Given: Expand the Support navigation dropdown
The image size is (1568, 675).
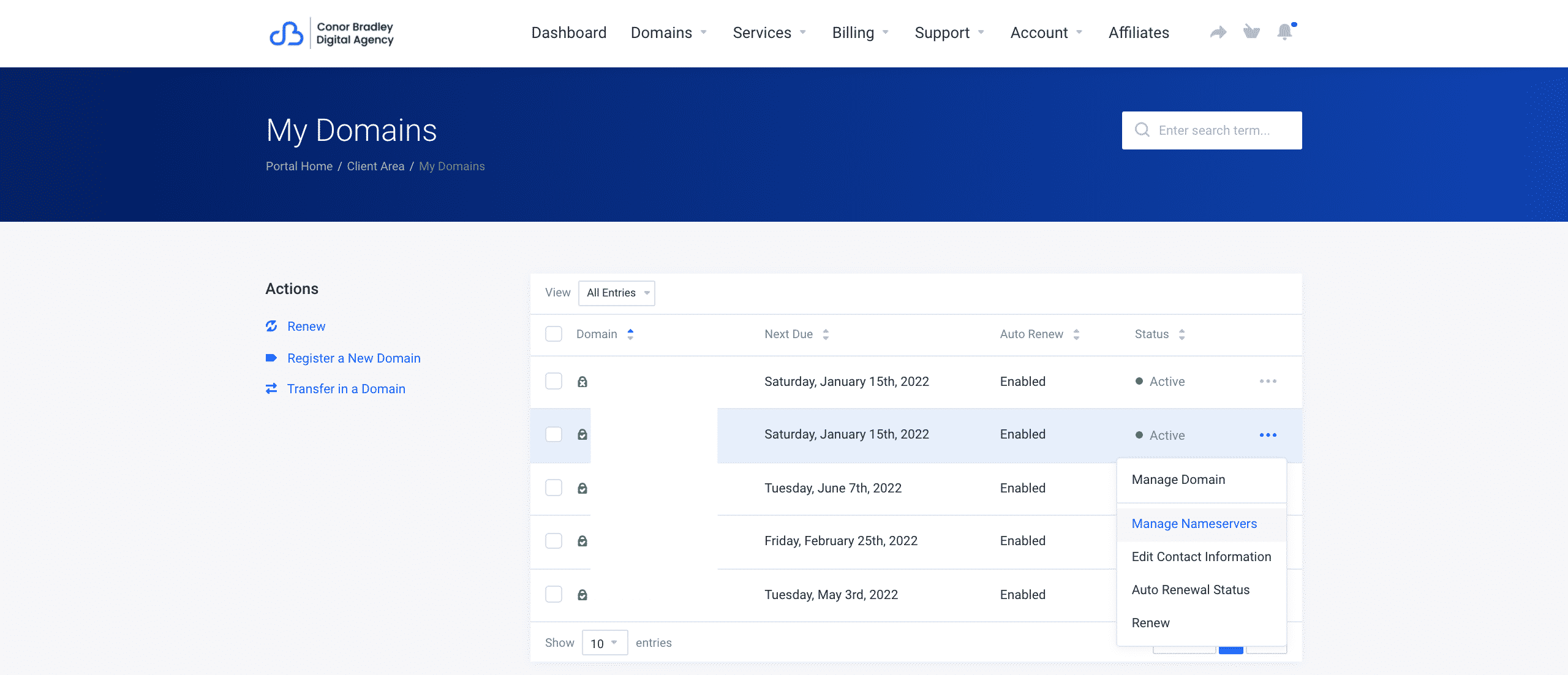Looking at the screenshot, I should click(x=949, y=32).
